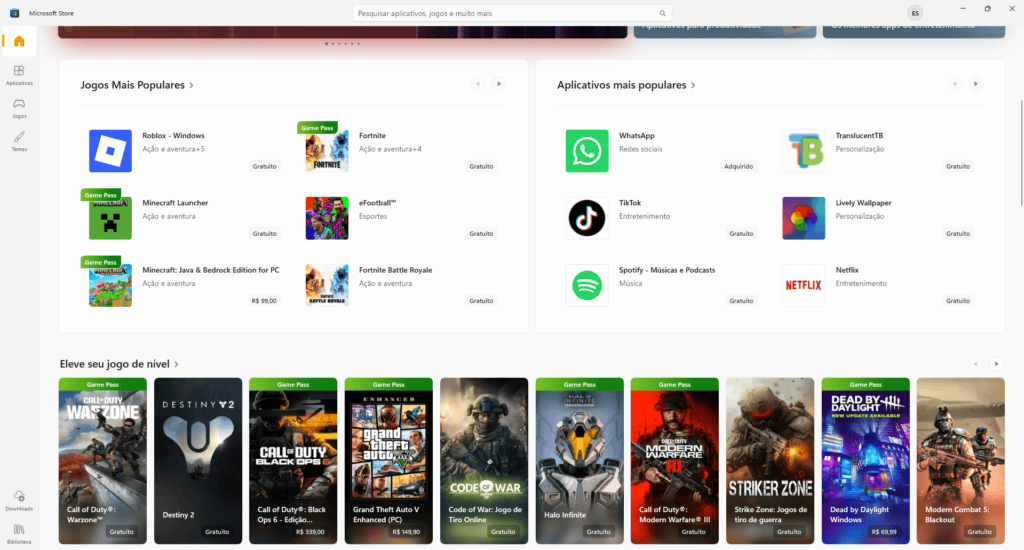Show next games in Eleve seu jogo row
The height and width of the screenshot is (550, 1024).
pos(997,364)
